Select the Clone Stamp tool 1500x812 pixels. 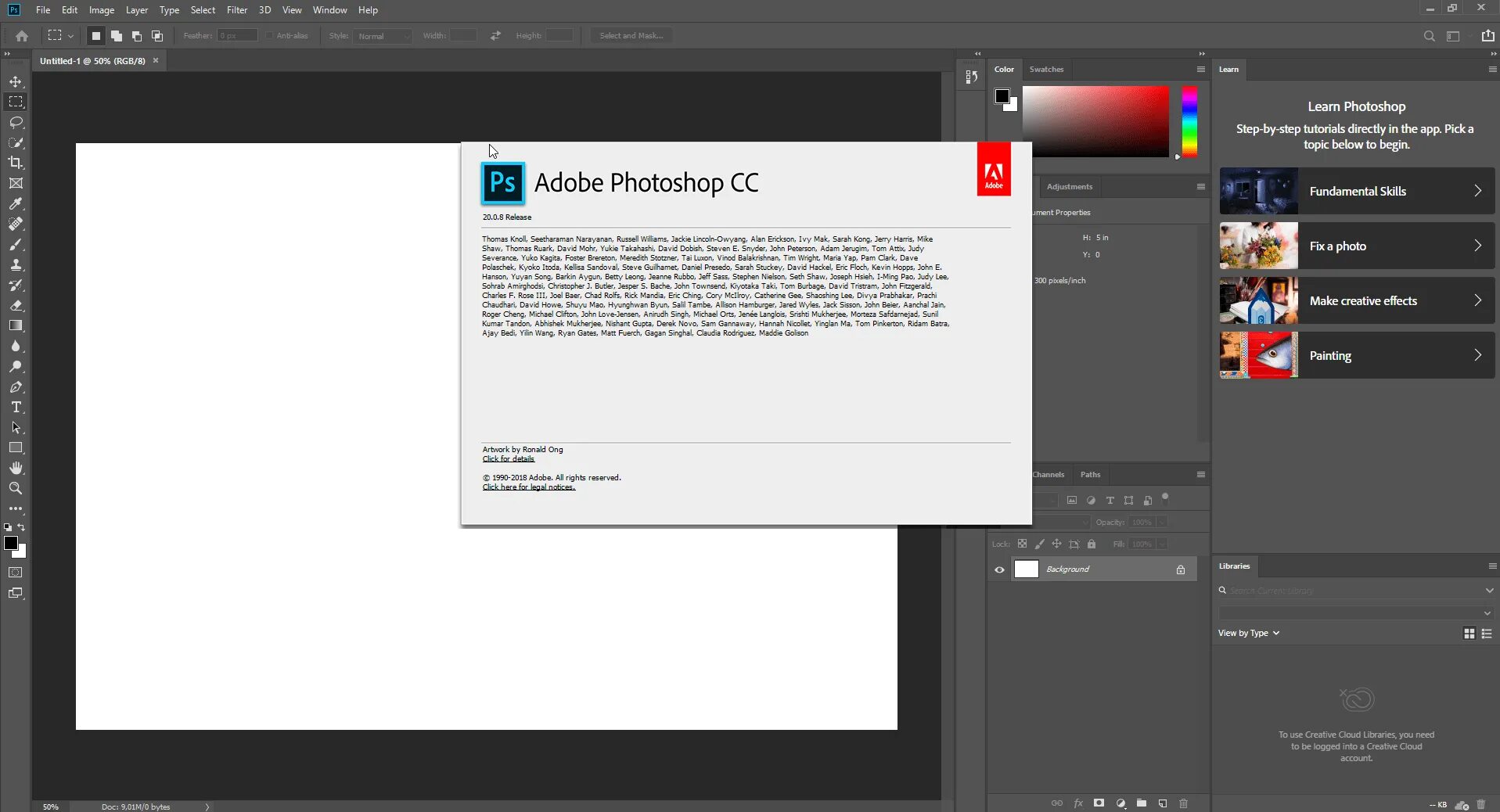click(x=16, y=264)
